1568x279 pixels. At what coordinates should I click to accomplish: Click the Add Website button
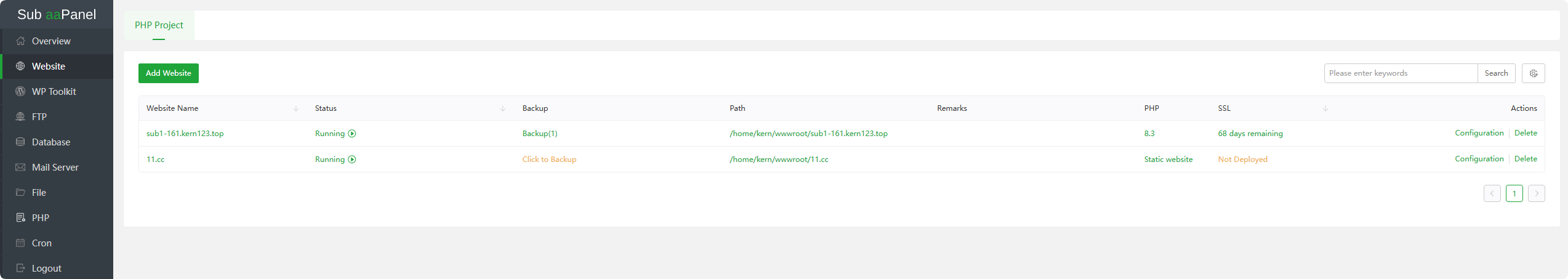click(168, 73)
